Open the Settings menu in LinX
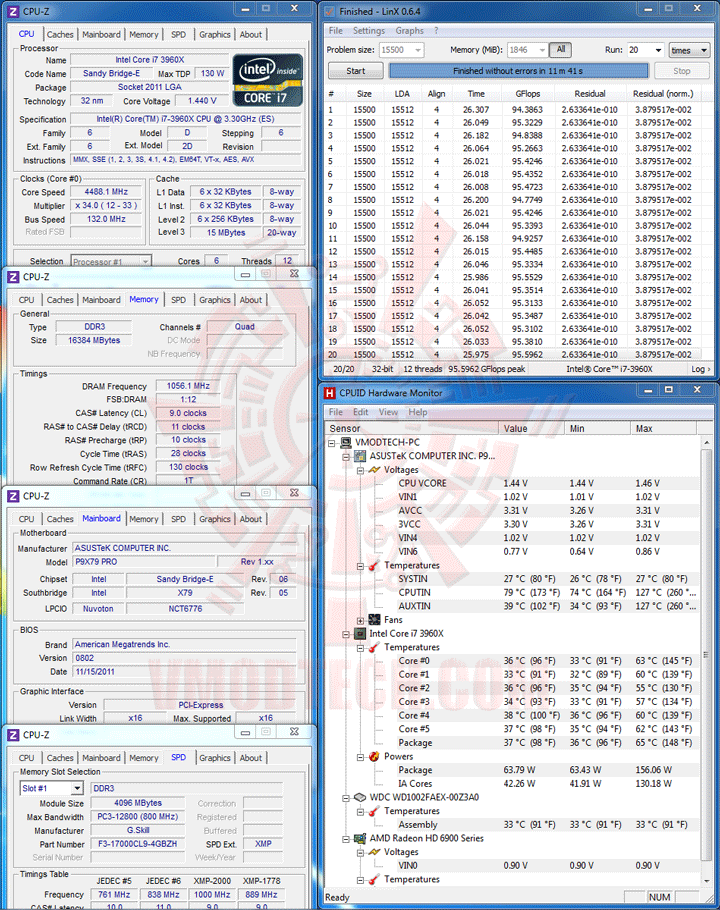 pos(369,31)
